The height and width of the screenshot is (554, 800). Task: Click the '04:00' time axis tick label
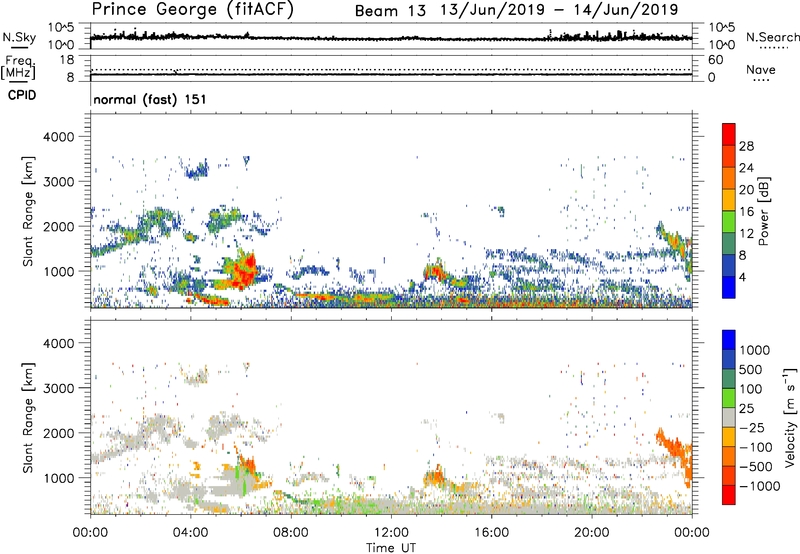click(x=190, y=533)
